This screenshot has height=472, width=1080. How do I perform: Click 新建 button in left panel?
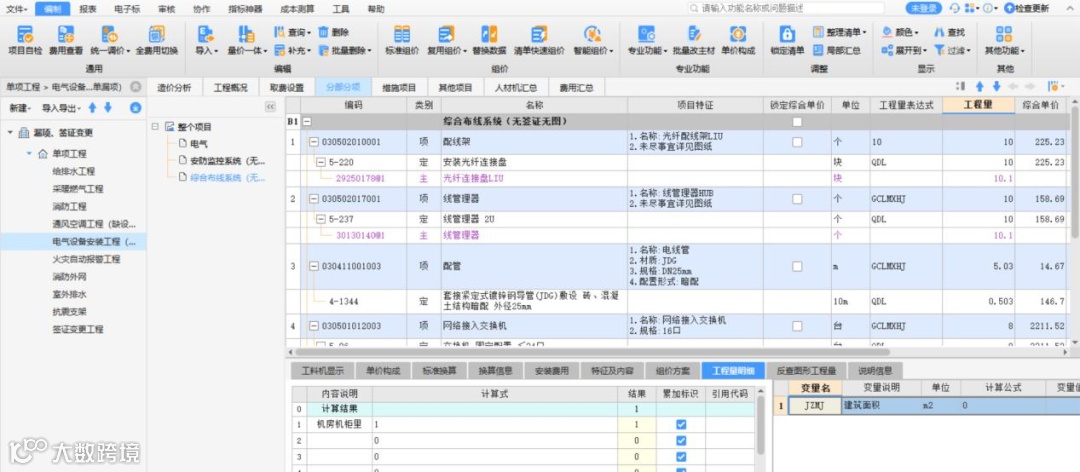[20, 108]
